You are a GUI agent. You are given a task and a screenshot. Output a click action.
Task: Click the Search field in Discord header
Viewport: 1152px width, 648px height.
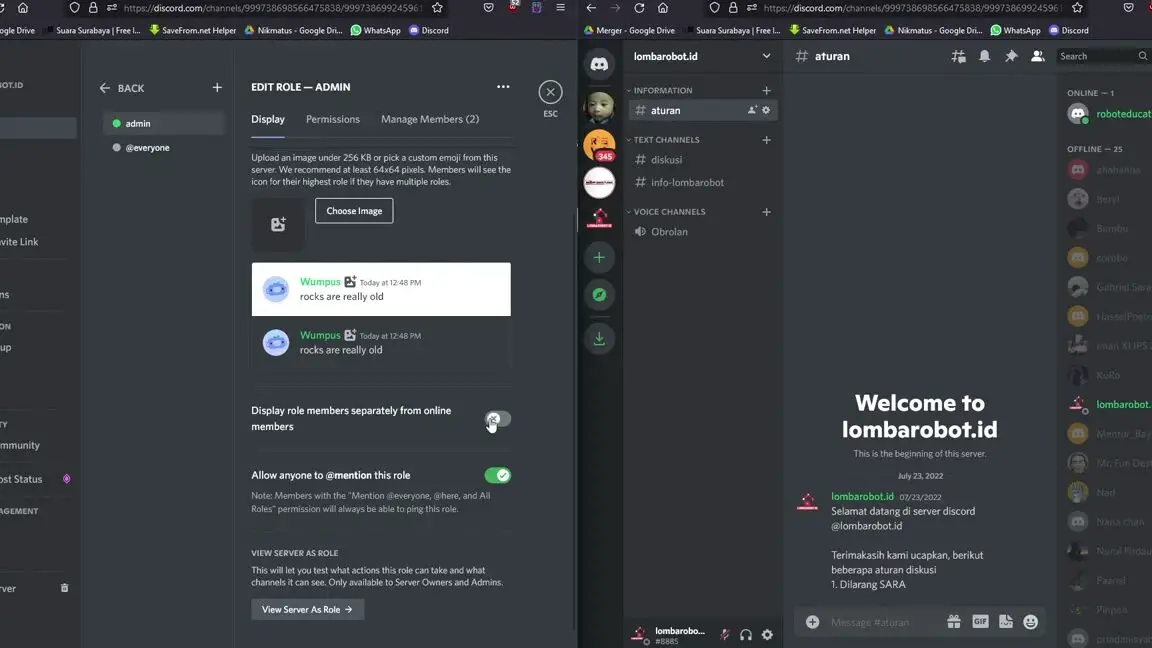pyautogui.click(x=1102, y=56)
